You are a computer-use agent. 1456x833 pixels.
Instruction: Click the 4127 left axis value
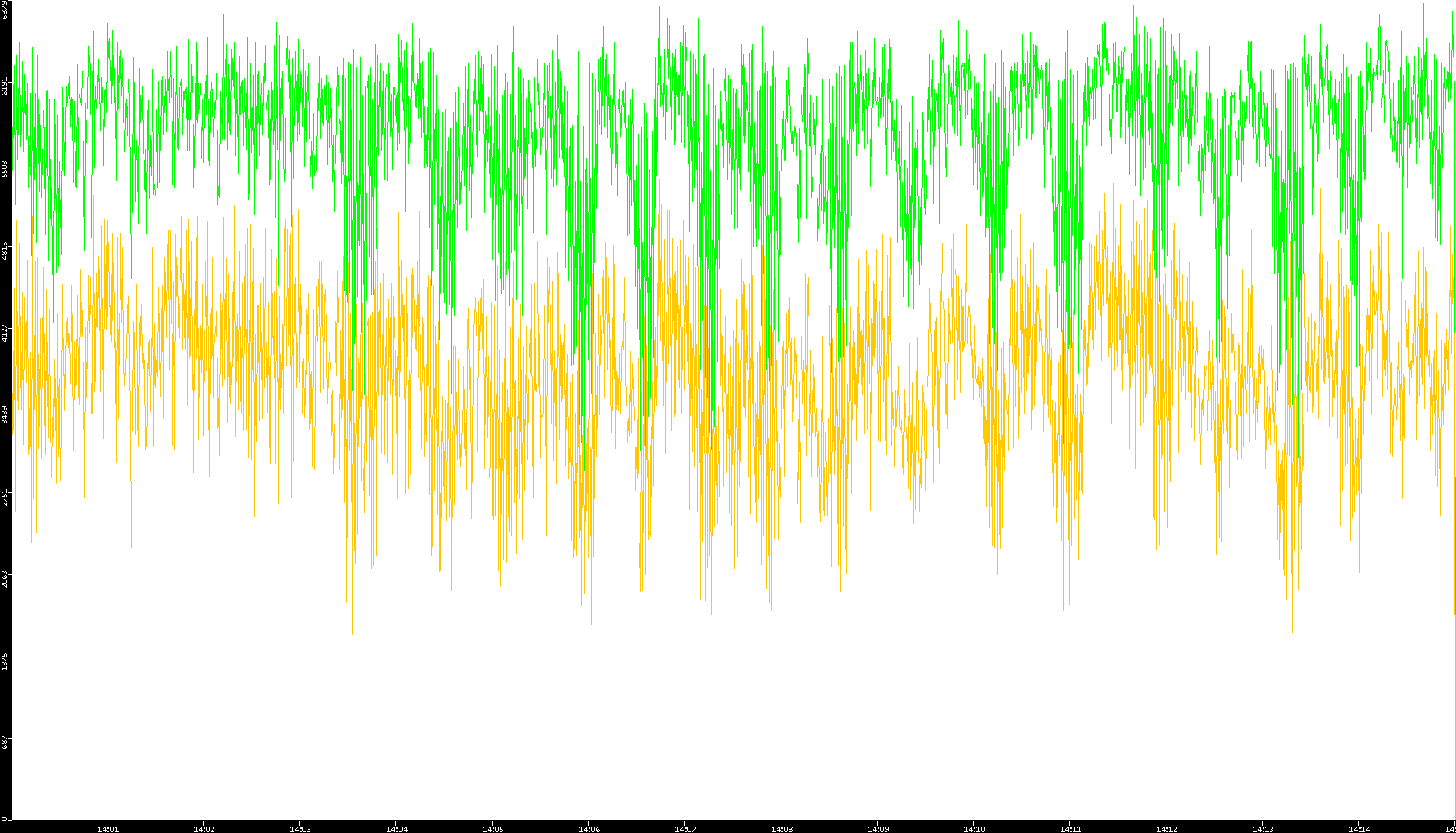pos(6,333)
